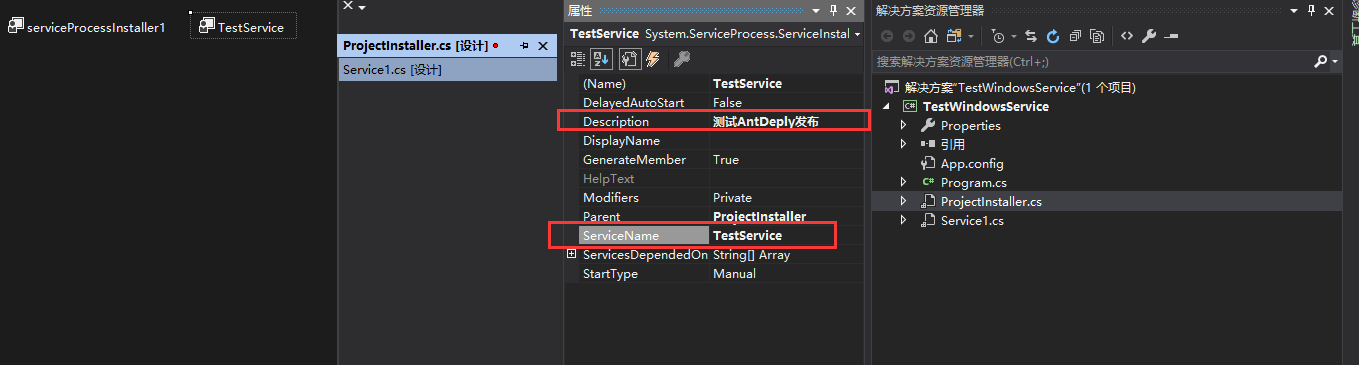Close the ProjectInstaller.cs tab

[x=543, y=46]
